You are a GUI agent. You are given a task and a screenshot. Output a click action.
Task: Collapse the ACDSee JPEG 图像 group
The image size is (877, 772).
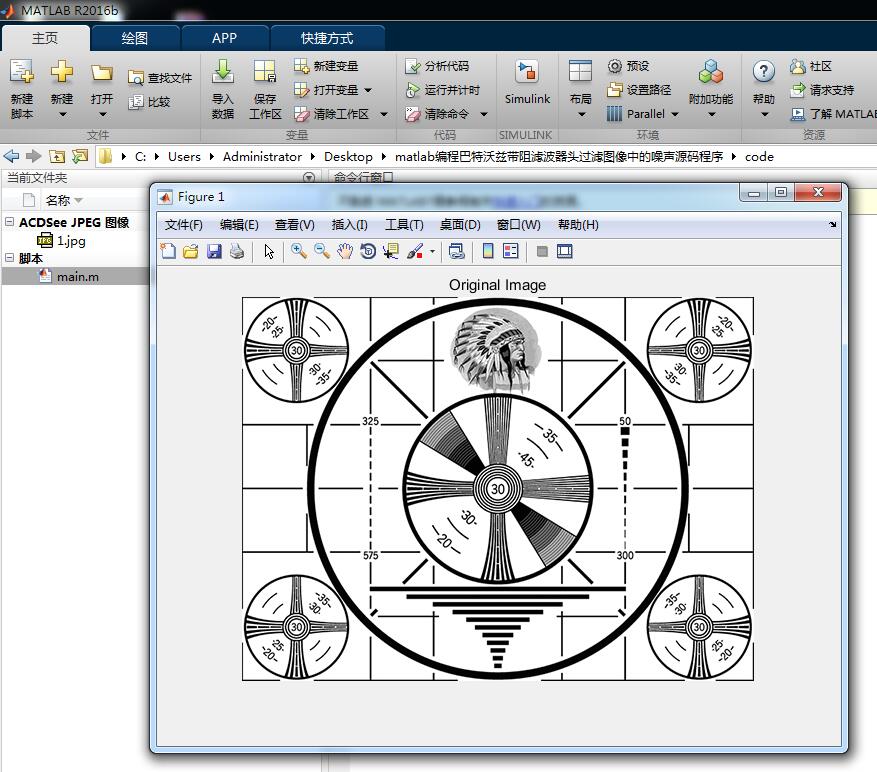click(9, 222)
